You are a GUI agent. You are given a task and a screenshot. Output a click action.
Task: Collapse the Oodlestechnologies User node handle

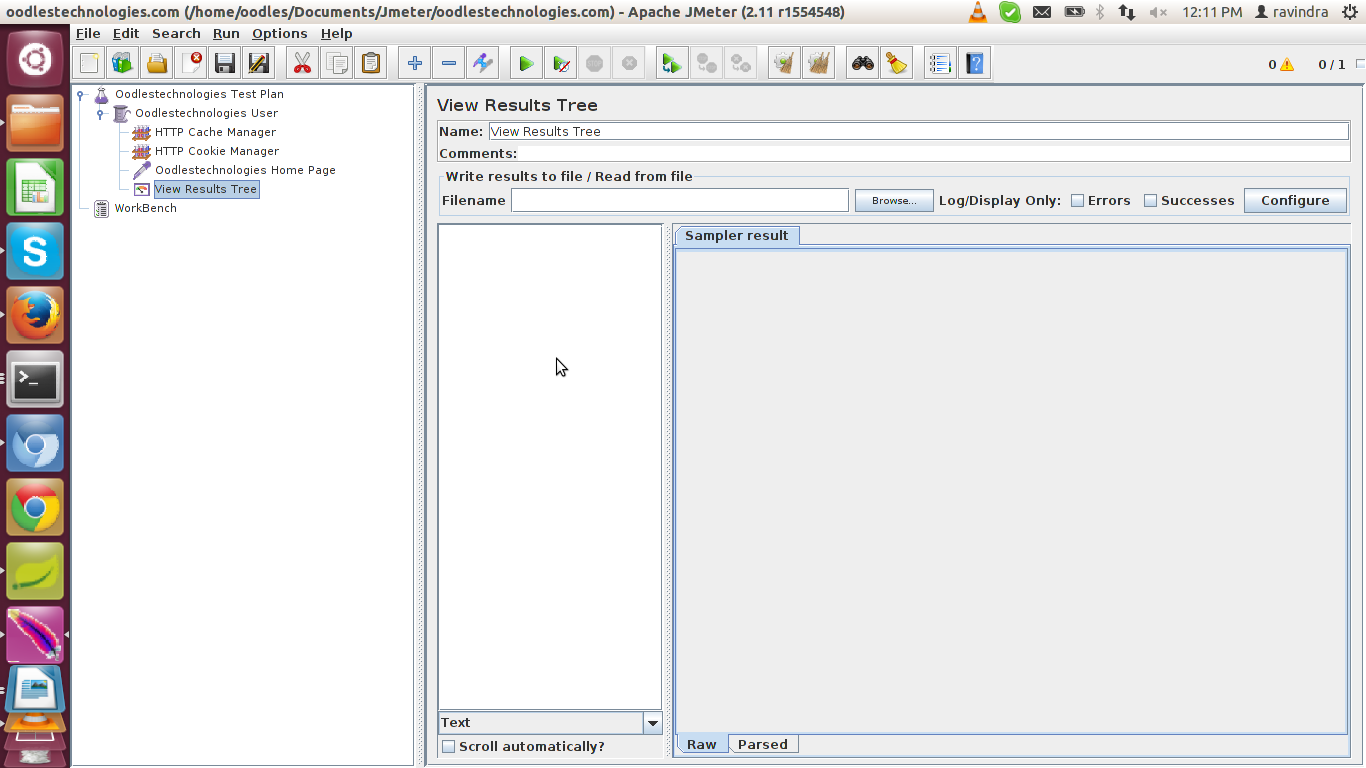click(100, 113)
